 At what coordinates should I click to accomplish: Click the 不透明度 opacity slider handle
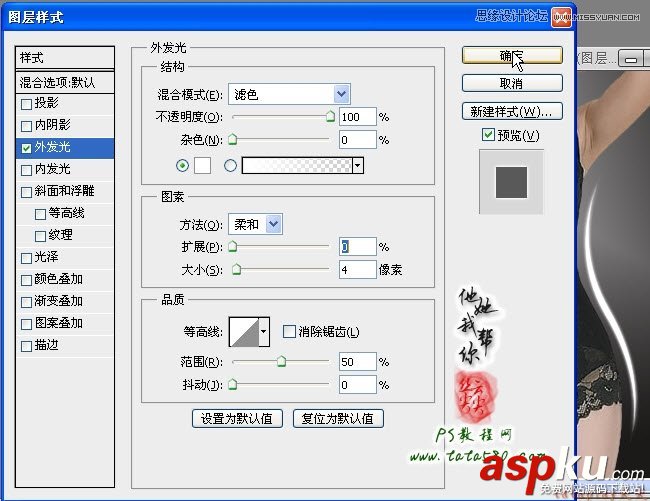330,116
